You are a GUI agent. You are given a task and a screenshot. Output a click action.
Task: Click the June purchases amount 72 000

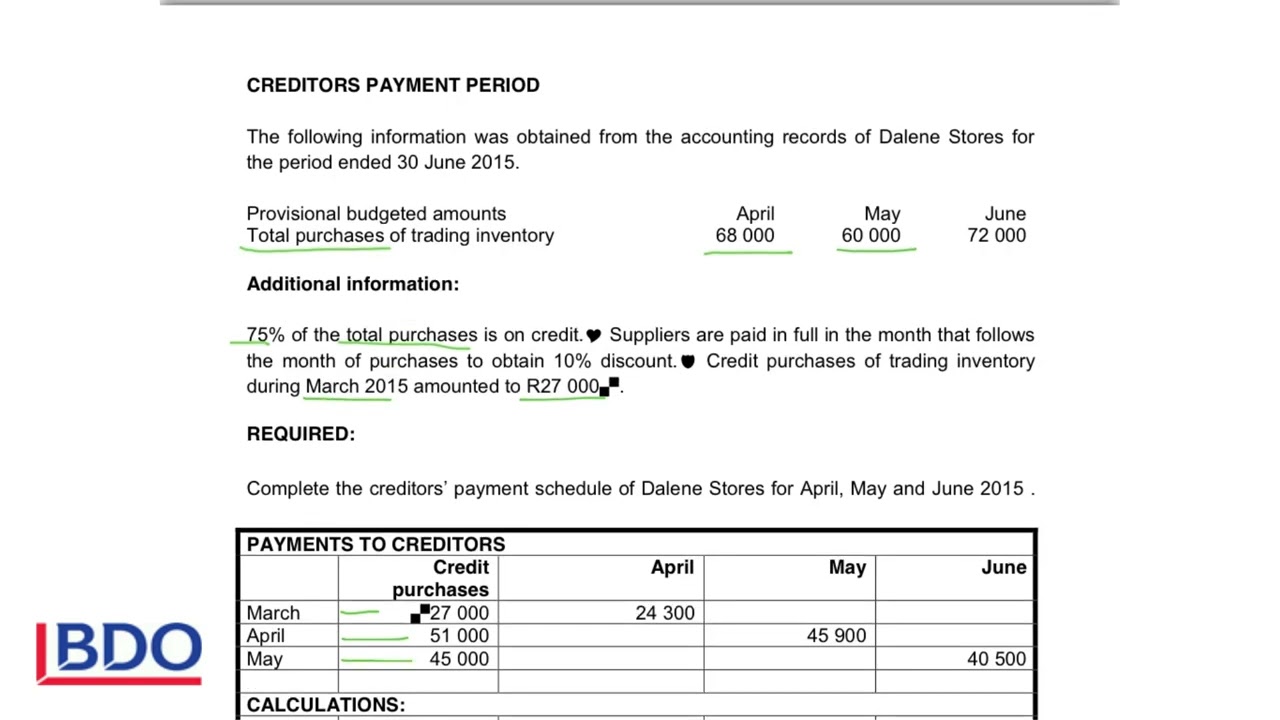pos(997,235)
